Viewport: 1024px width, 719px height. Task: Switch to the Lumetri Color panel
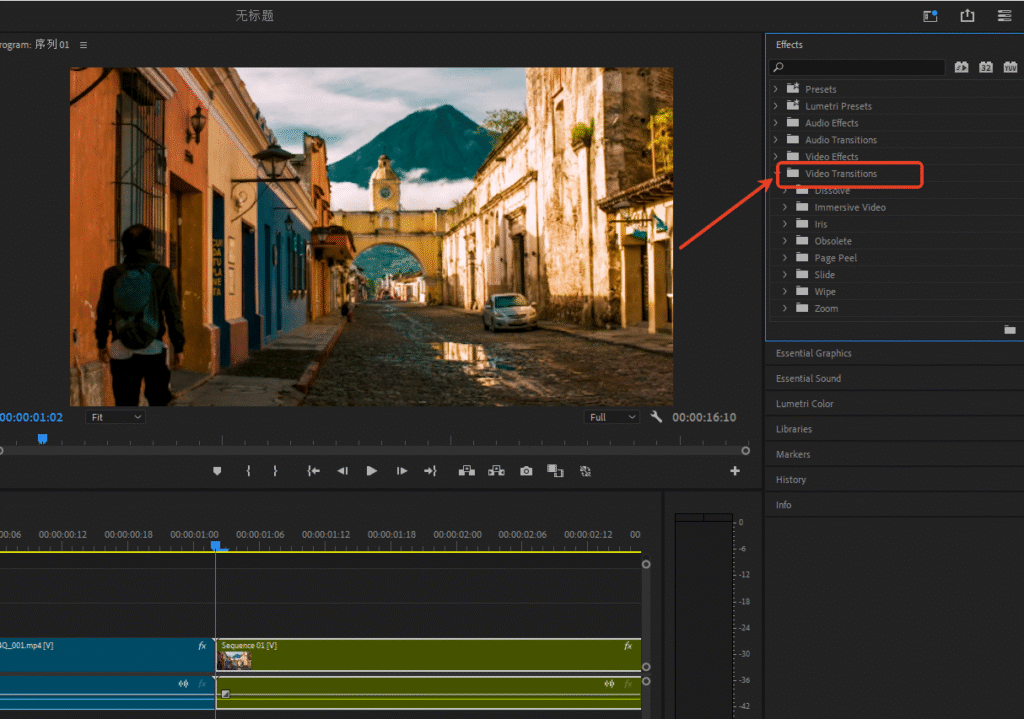(x=806, y=403)
